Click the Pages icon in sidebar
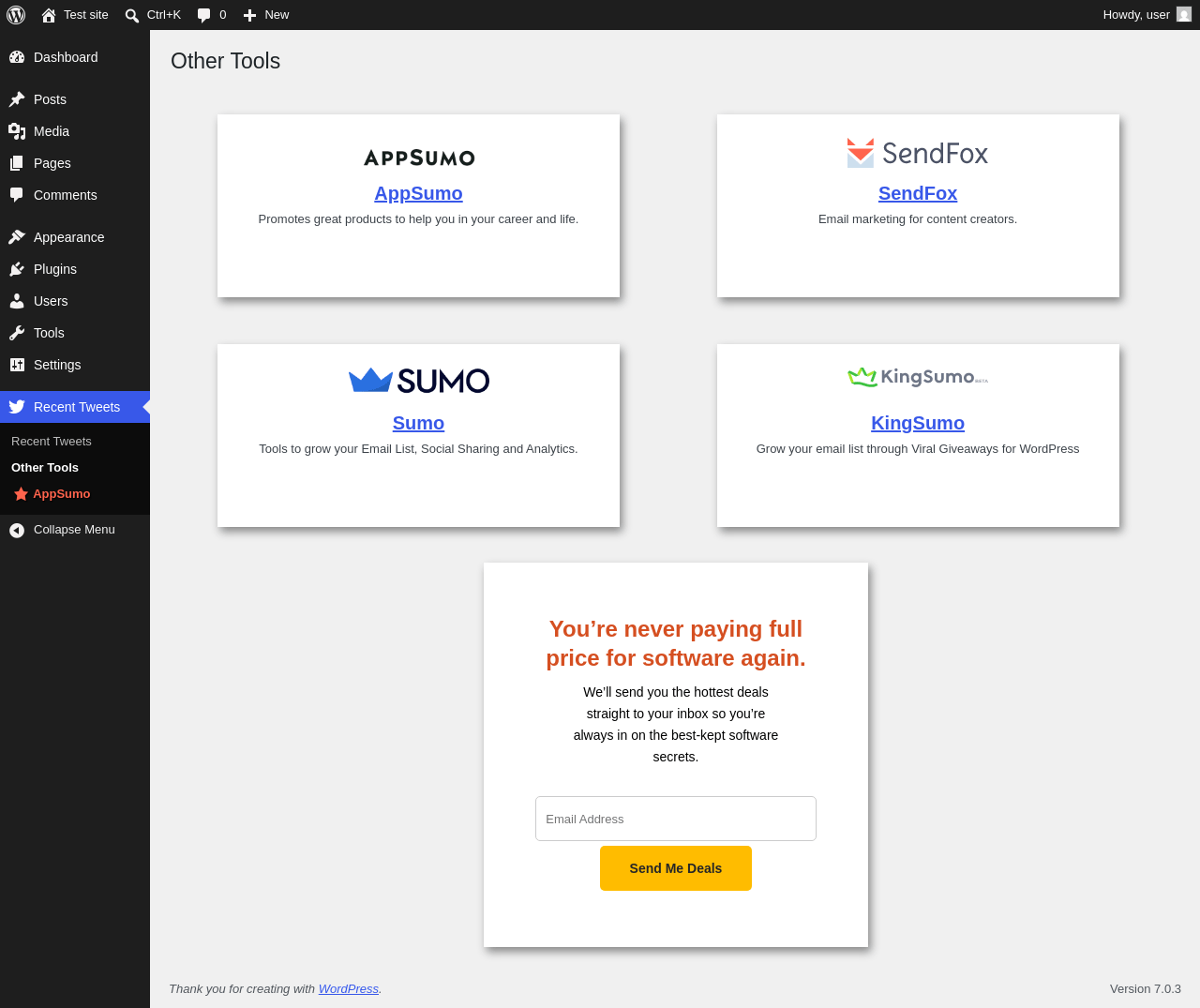 tap(17, 163)
